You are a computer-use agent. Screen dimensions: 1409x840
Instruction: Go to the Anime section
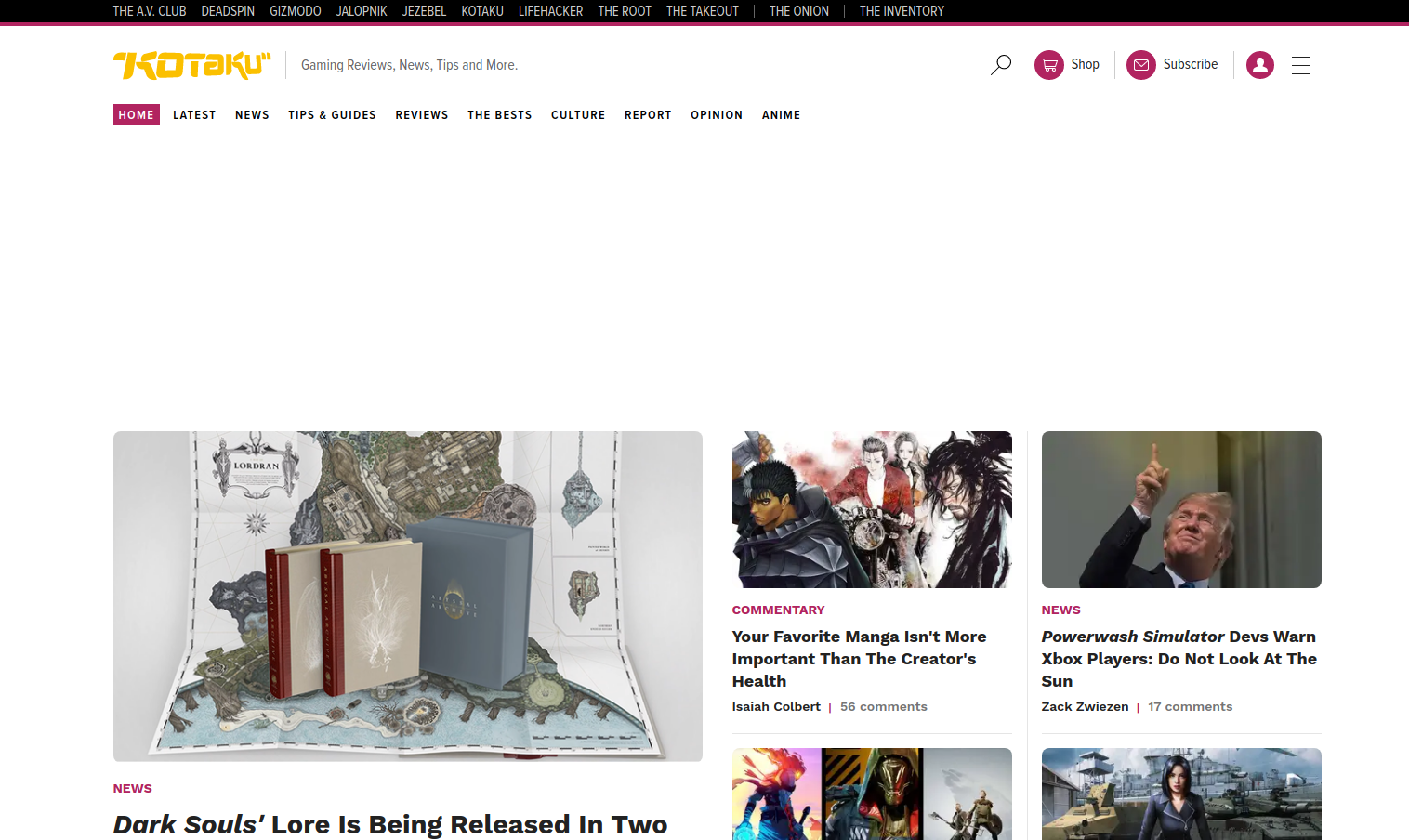point(781,115)
